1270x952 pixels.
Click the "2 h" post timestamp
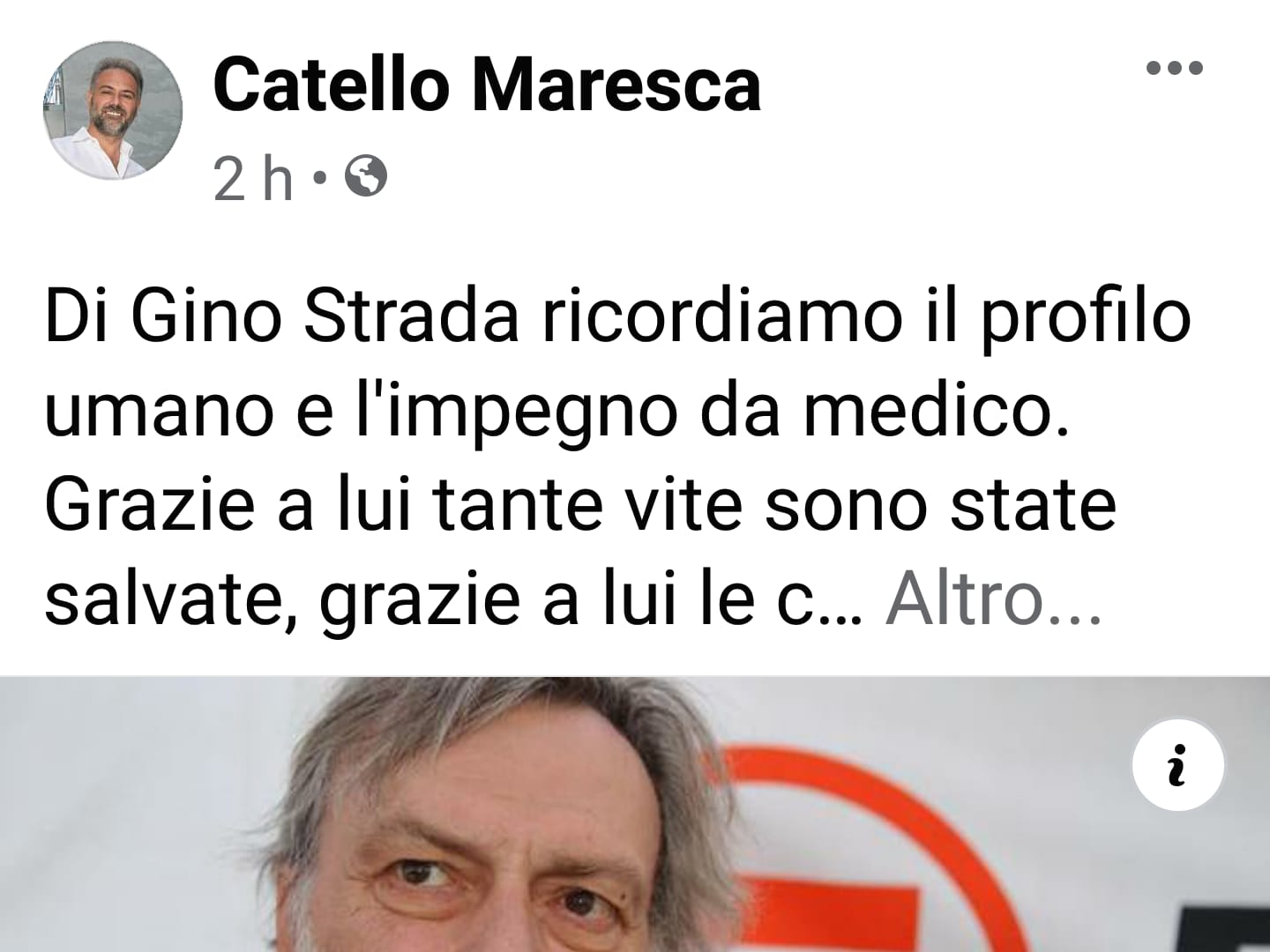253,178
